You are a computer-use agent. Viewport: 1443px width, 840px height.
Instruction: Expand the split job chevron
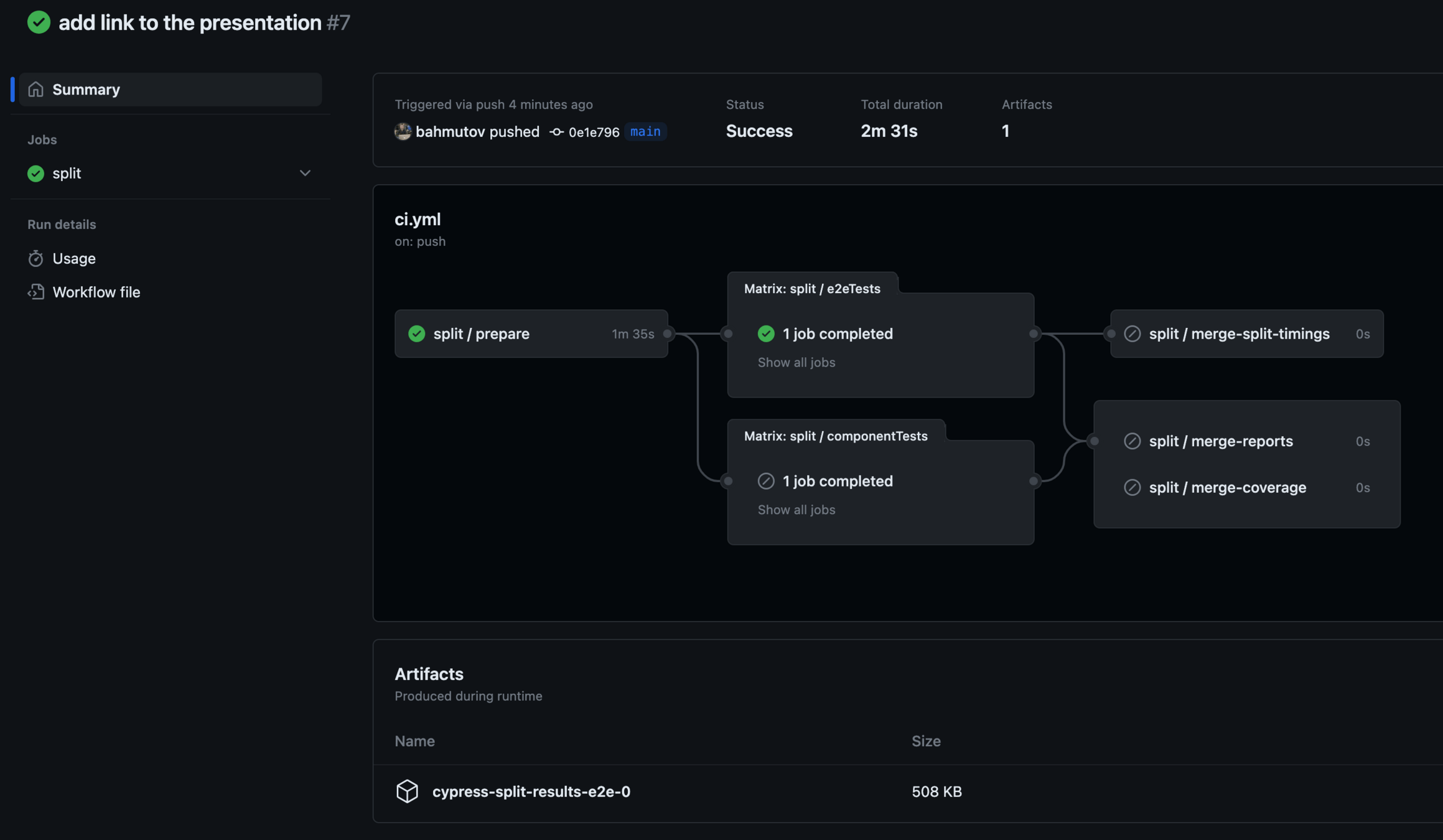point(305,173)
